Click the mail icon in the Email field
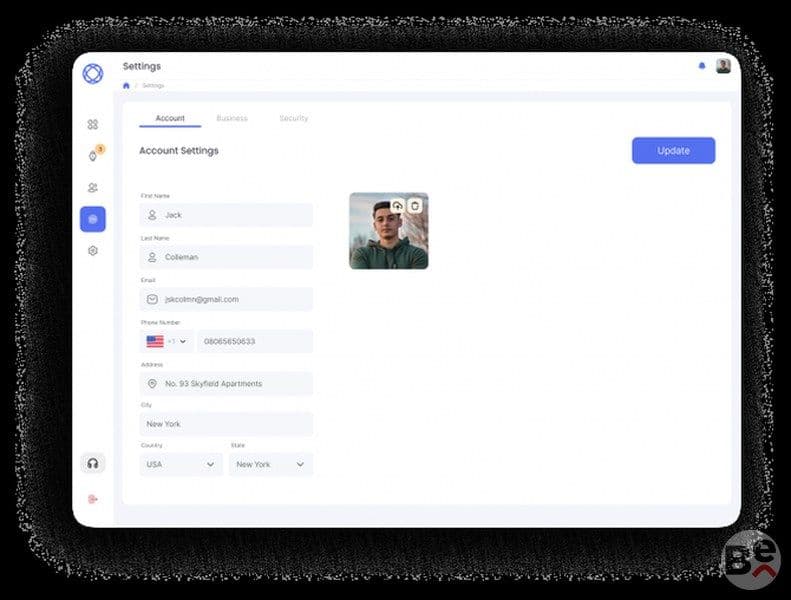The width and height of the screenshot is (791, 600). [152, 299]
